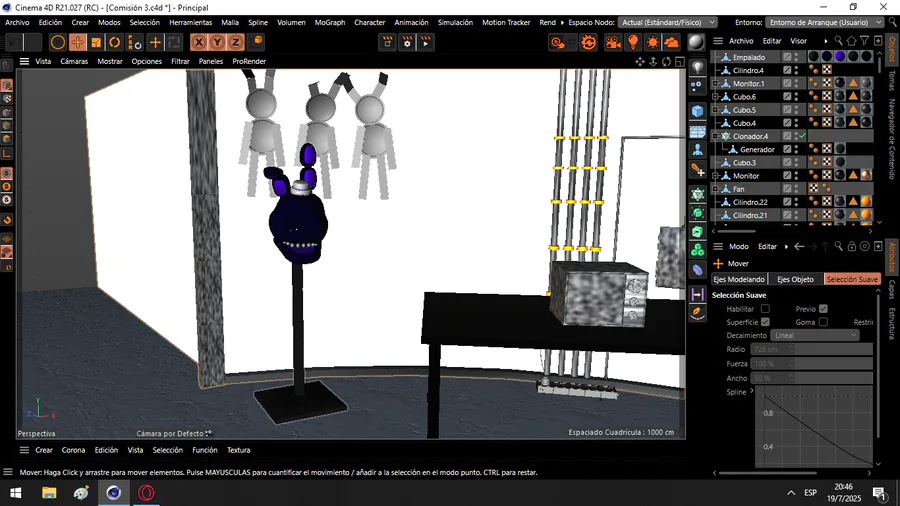900x506 pixels.
Task: Click the orange camera object icon
Action: [x=613, y=42]
